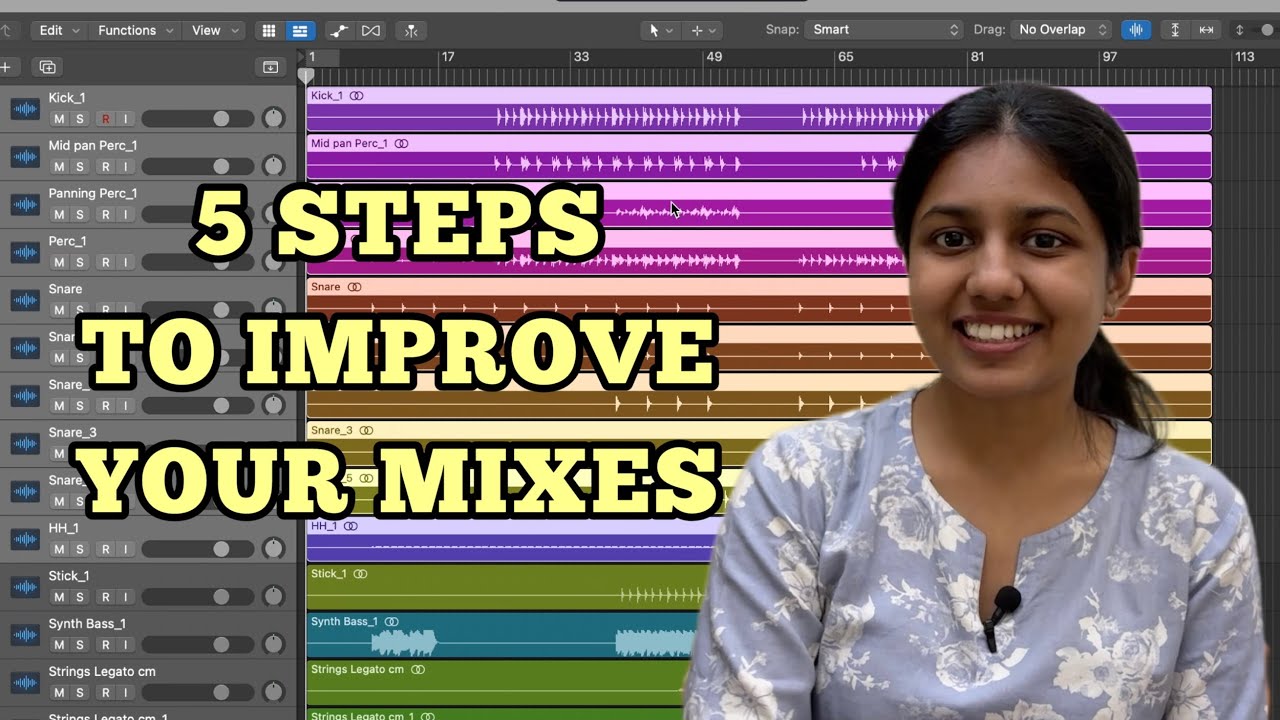This screenshot has width=1280, height=720.
Task: Mute the Kick_1 track
Action: (59, 119)
